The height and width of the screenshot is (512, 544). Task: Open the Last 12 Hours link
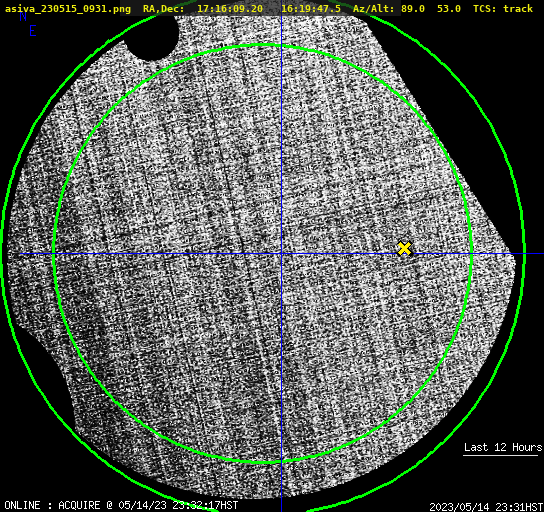[x=503, y=447]
